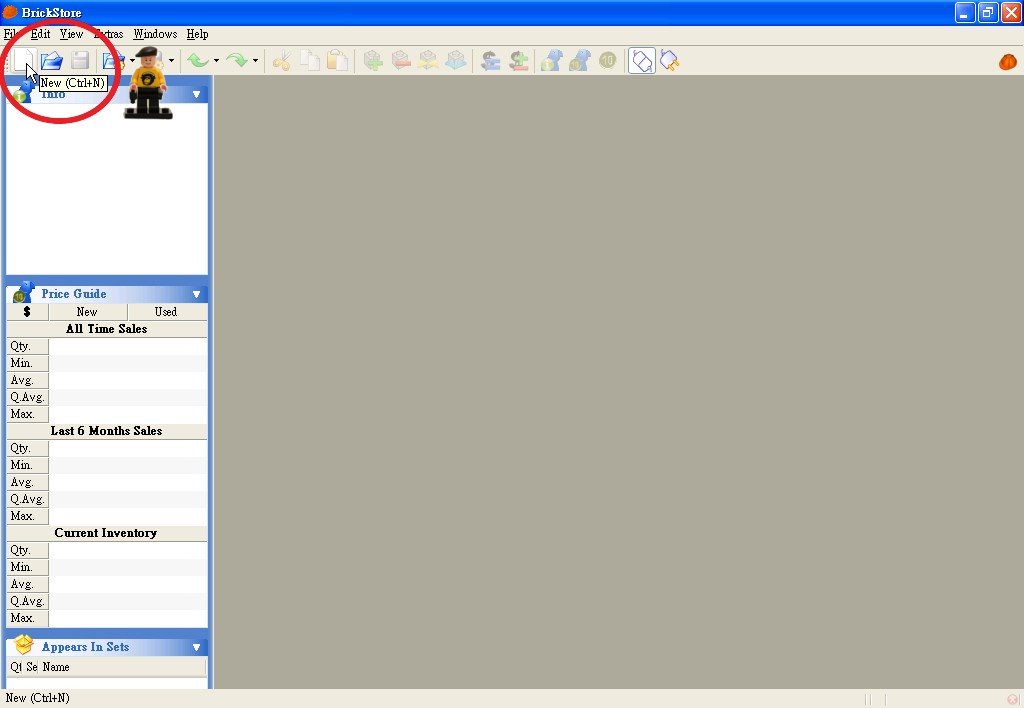
Task: Click the Price Guide panel icon
Action: coord(24,293)
